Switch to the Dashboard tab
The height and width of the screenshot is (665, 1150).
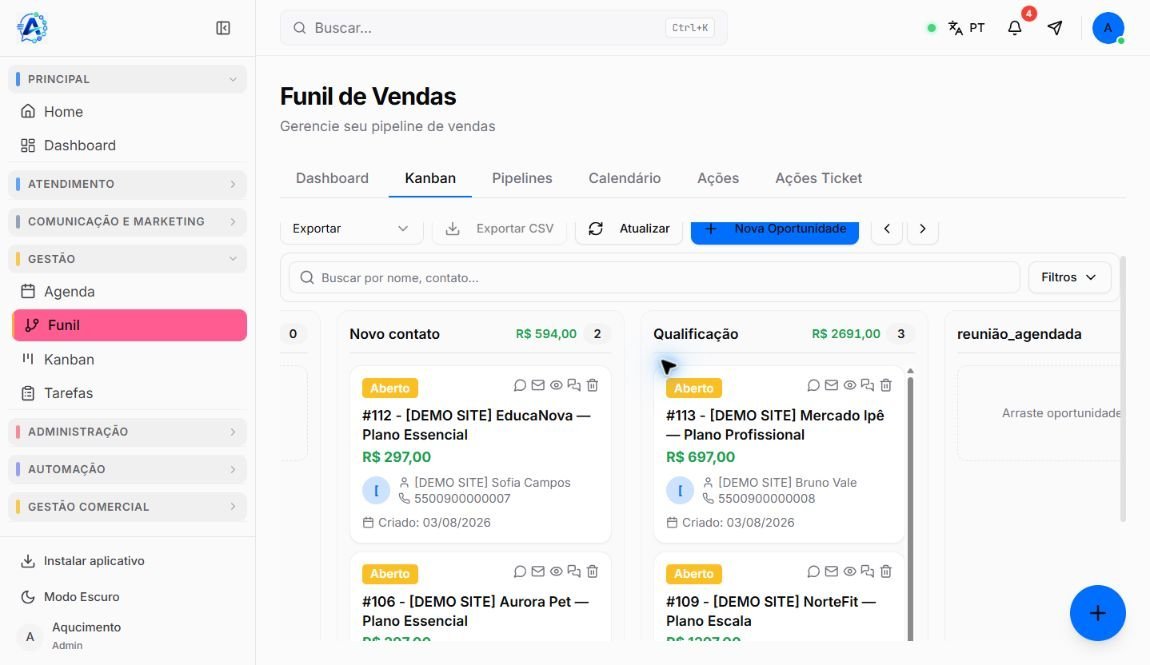point(332,178)
